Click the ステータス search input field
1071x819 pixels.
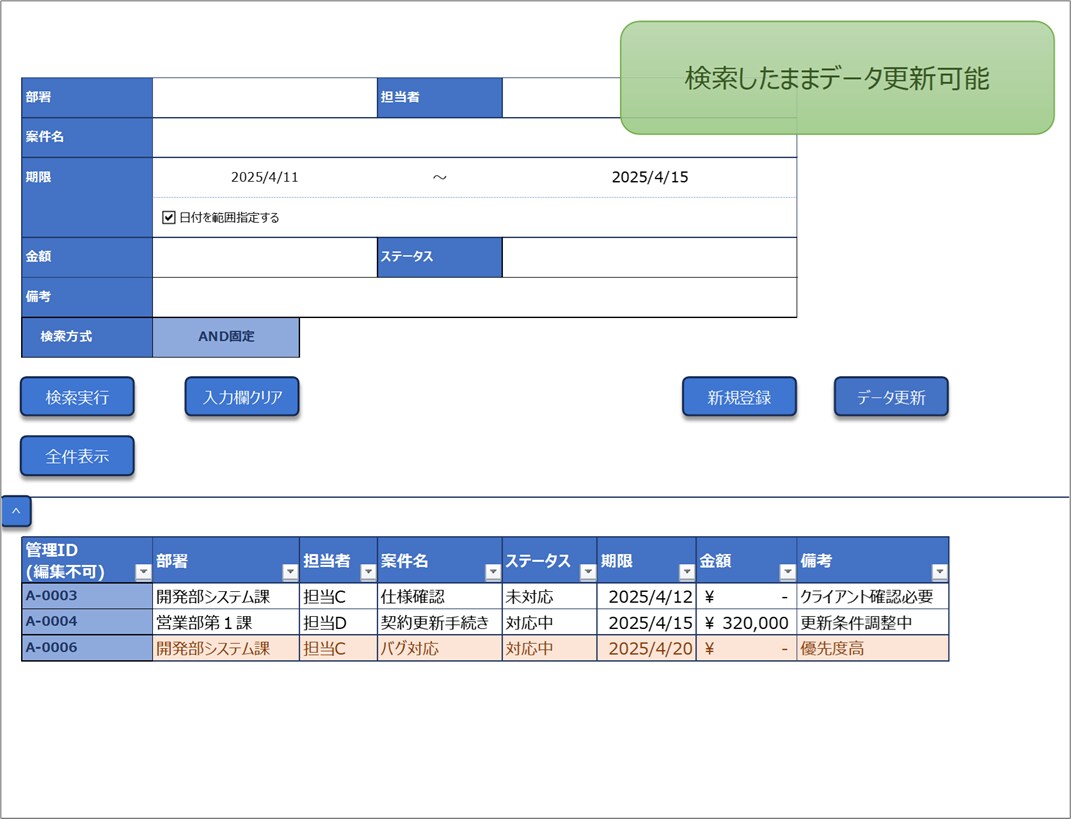(x=650, y=258)
